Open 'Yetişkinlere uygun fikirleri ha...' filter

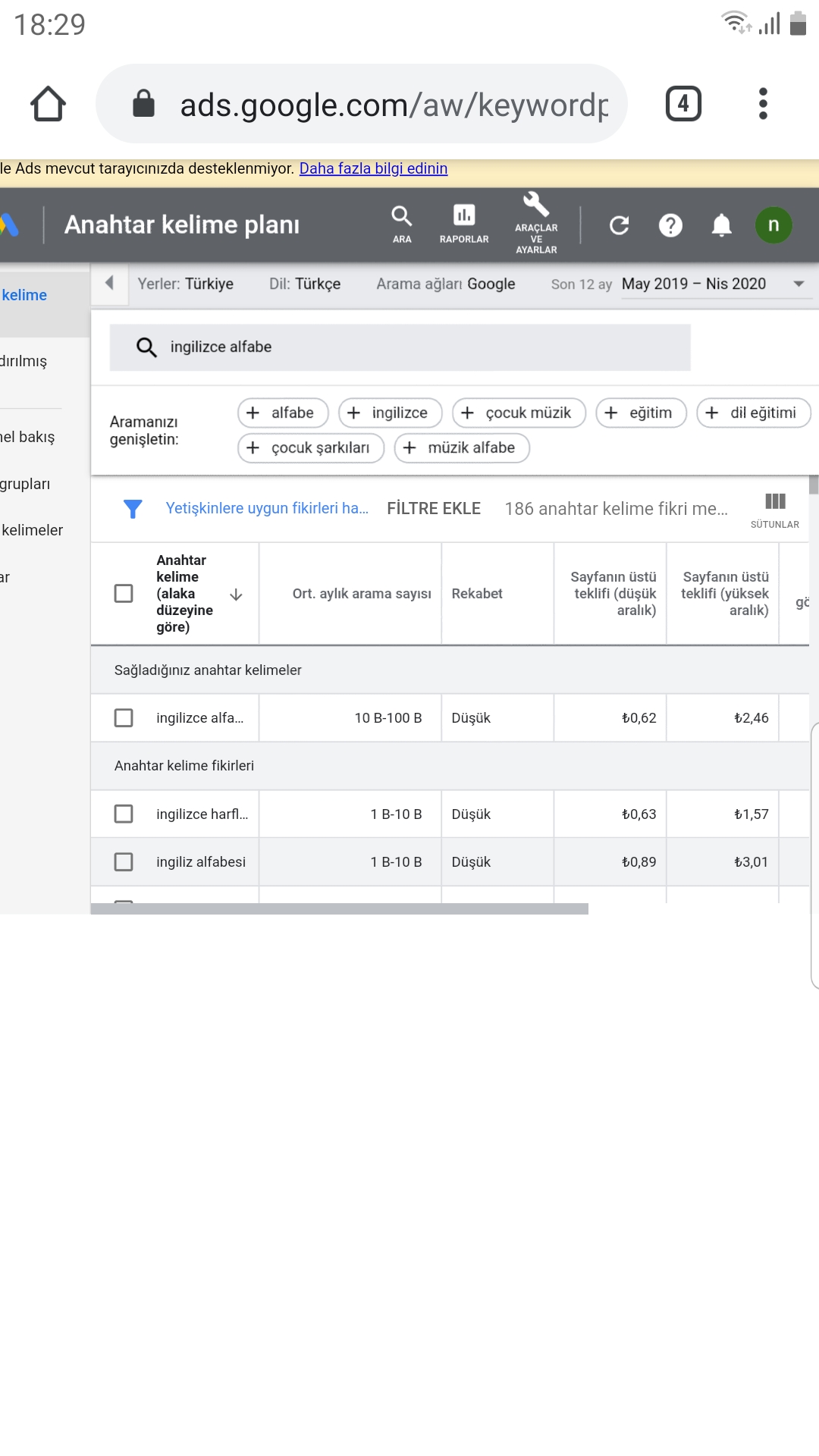267,508
